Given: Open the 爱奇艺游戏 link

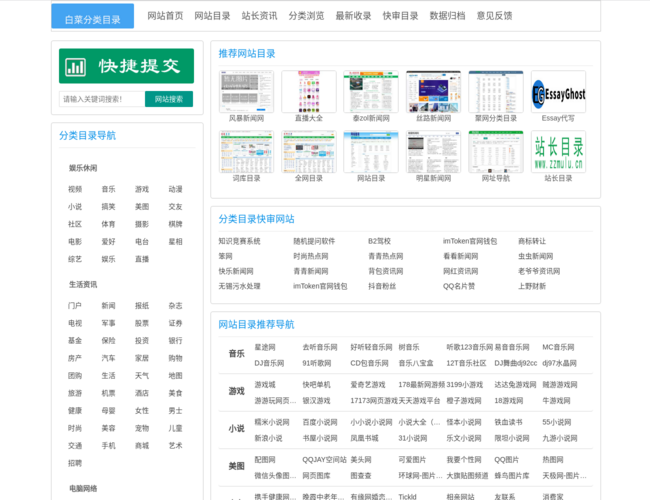Looking at the screenshot, I should coord(368,385).
